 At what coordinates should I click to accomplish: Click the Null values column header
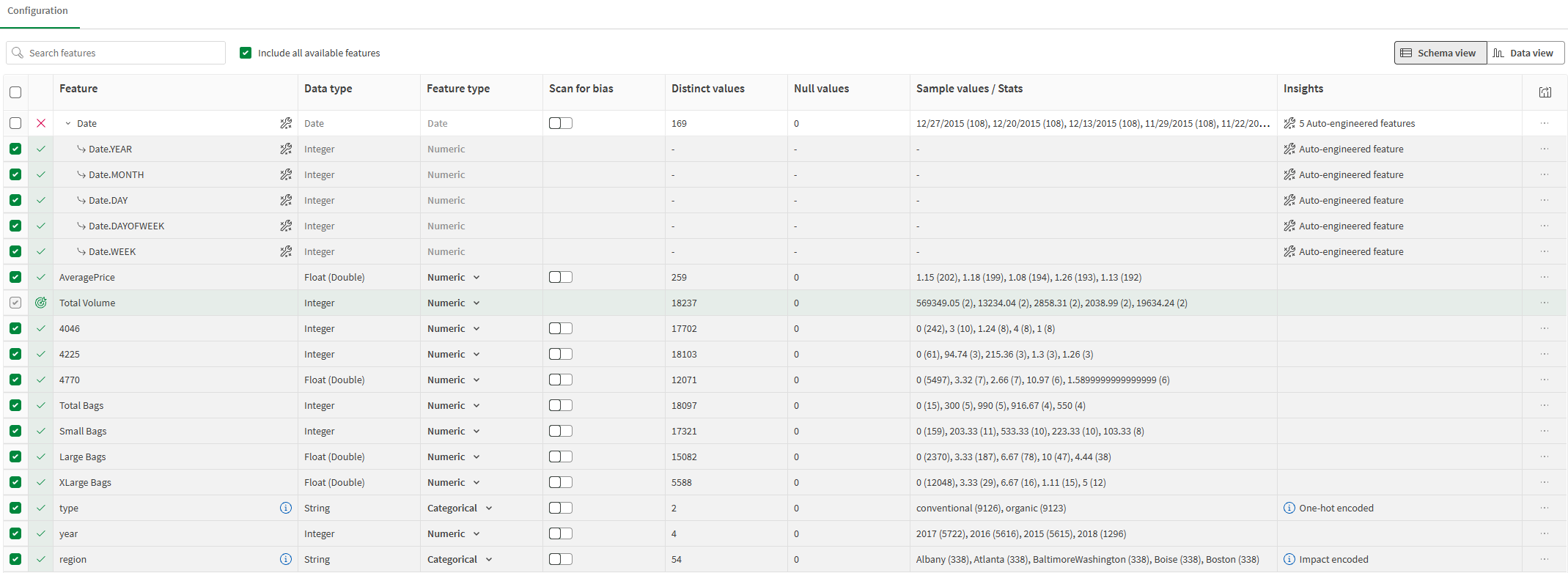click(x=821, y=89)
